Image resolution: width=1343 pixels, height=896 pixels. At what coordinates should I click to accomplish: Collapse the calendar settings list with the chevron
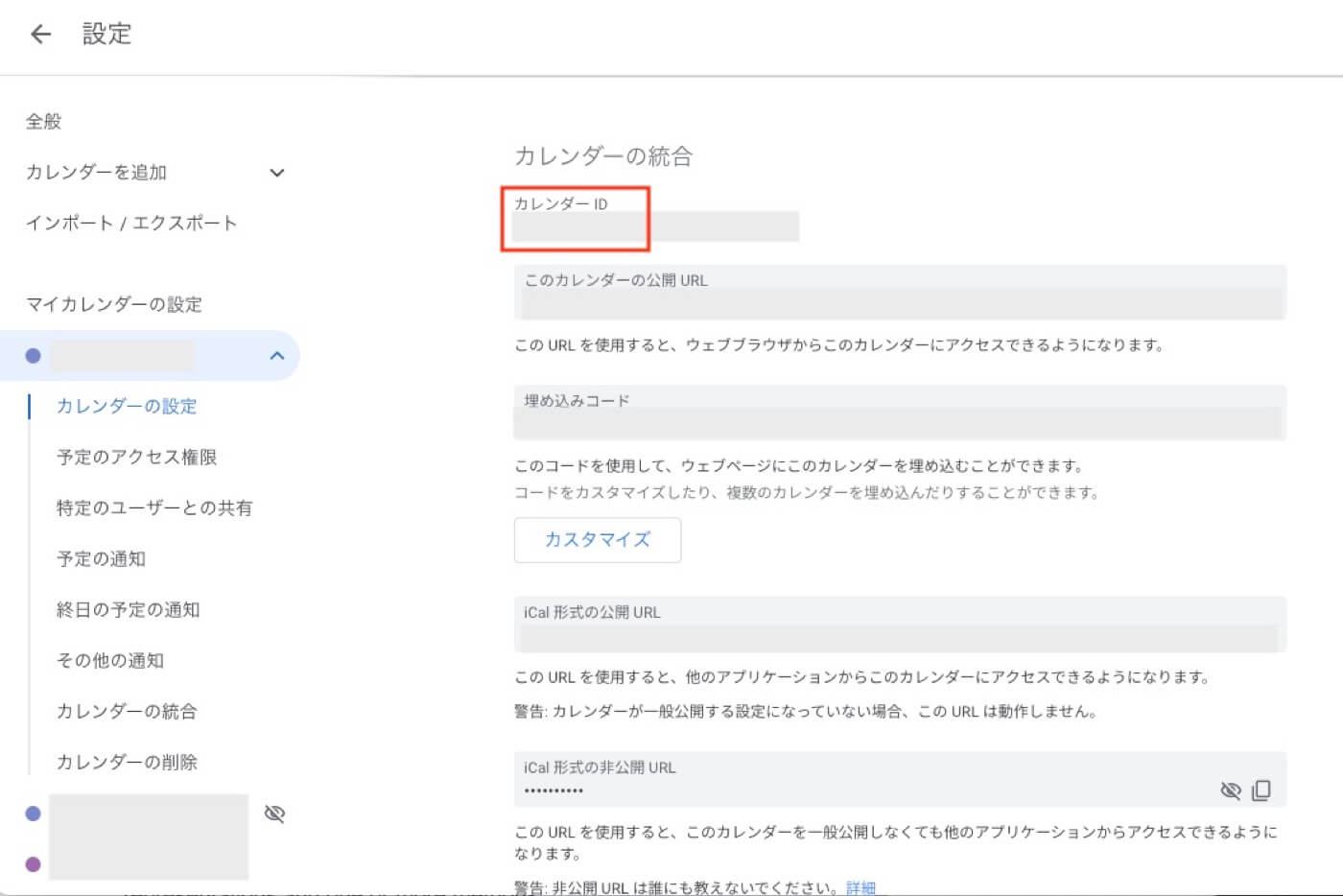(x=277, y=355)
